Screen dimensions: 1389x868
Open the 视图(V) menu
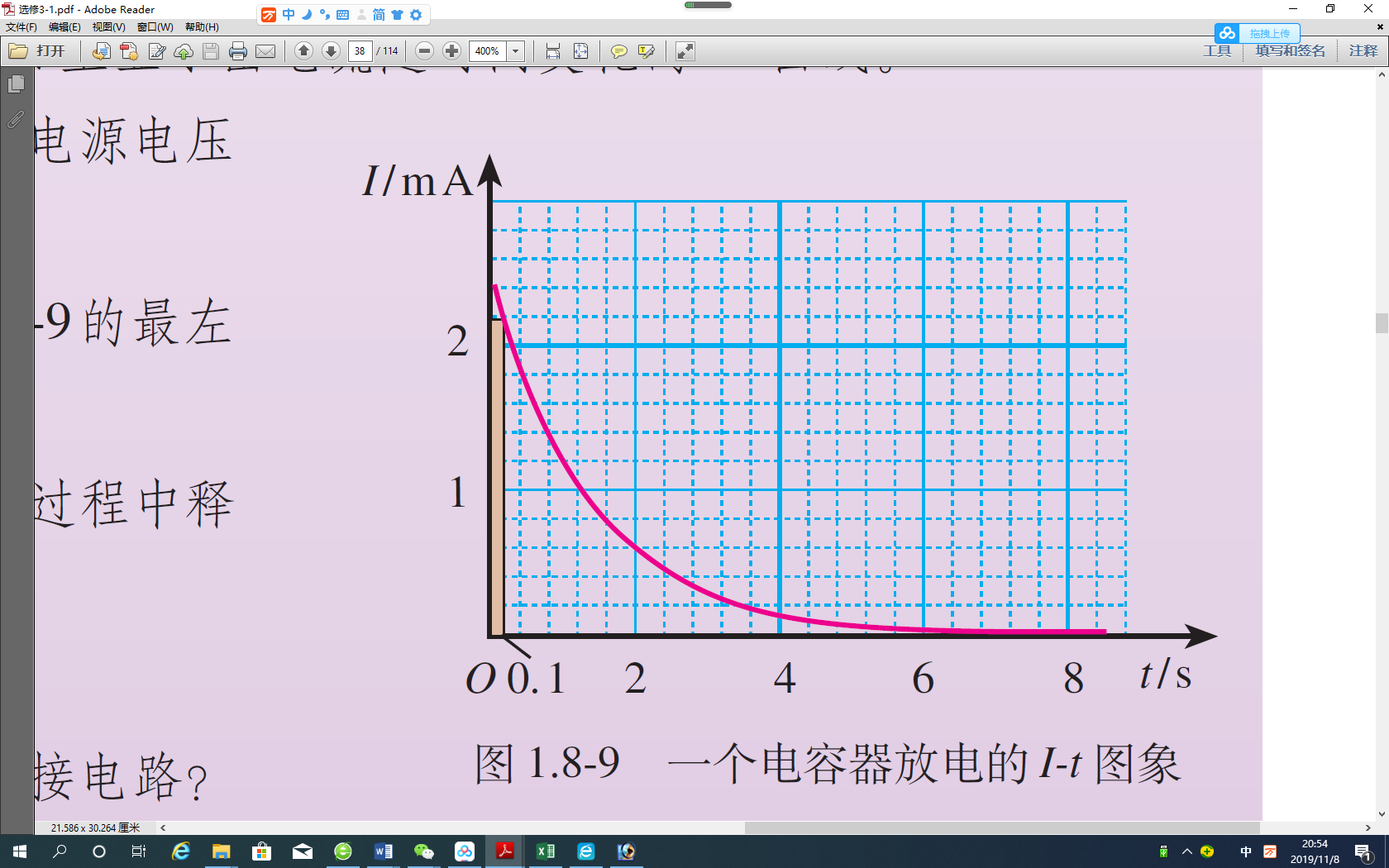point(108,27)
